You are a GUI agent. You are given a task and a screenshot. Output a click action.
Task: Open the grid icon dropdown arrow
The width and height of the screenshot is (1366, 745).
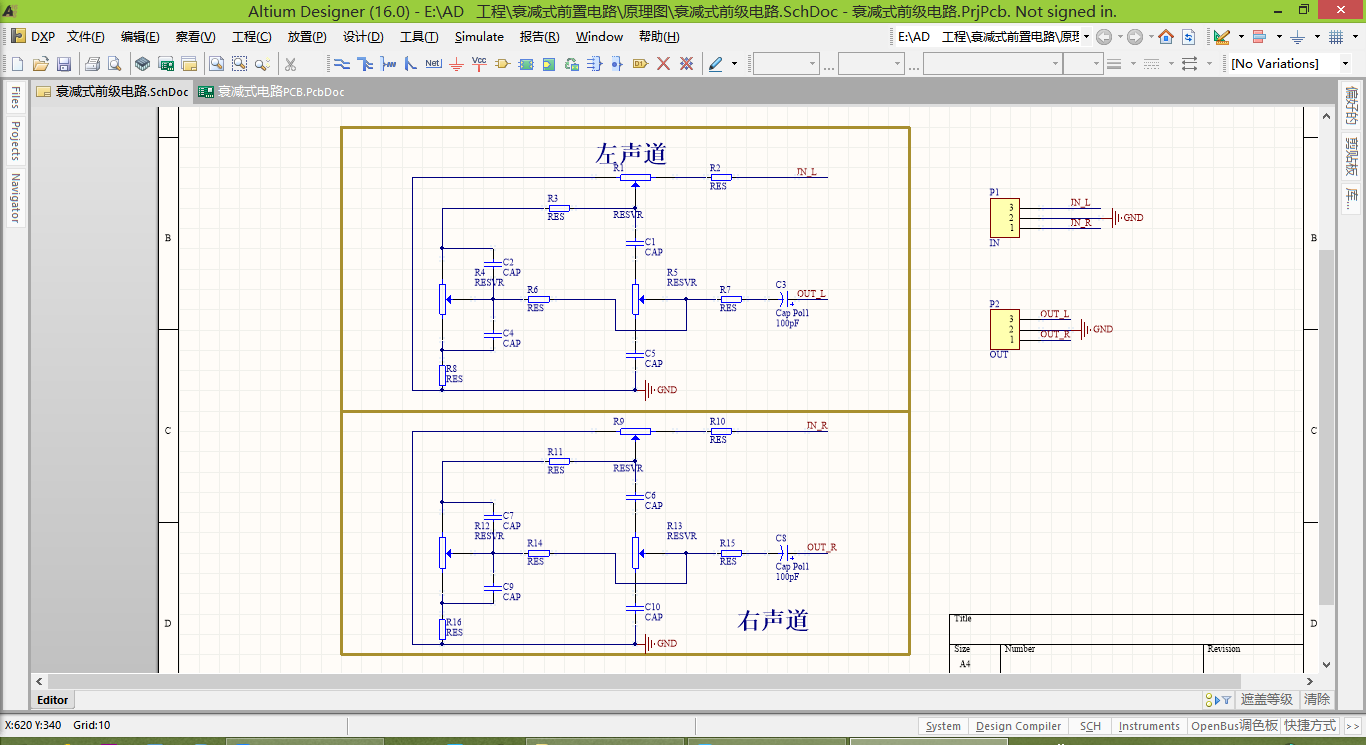[1355, 36]
